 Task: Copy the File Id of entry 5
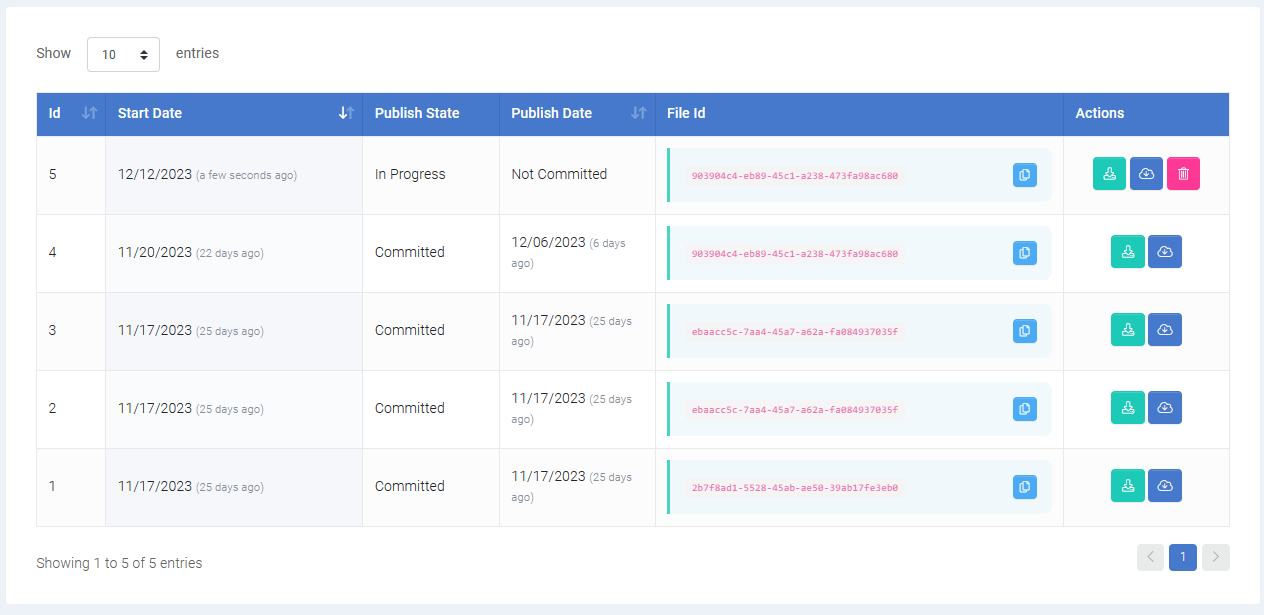click(1024, 175)
